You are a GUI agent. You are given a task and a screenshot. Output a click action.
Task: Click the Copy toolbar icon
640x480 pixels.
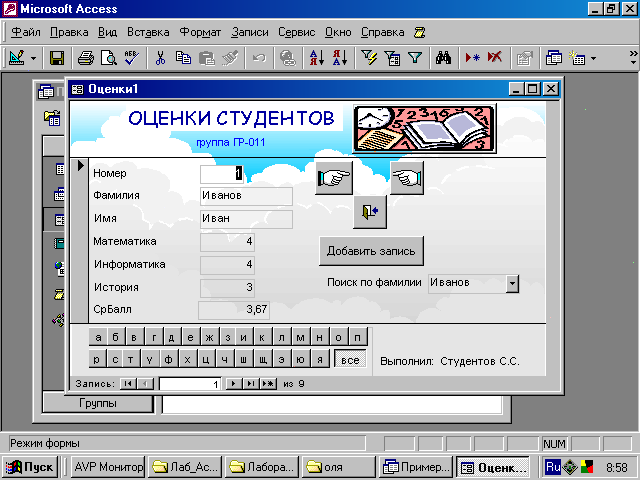[183, 58]
